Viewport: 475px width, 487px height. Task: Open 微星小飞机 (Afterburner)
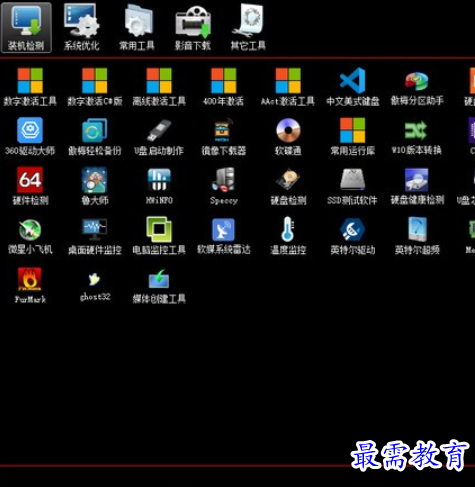tap(30, 236)
